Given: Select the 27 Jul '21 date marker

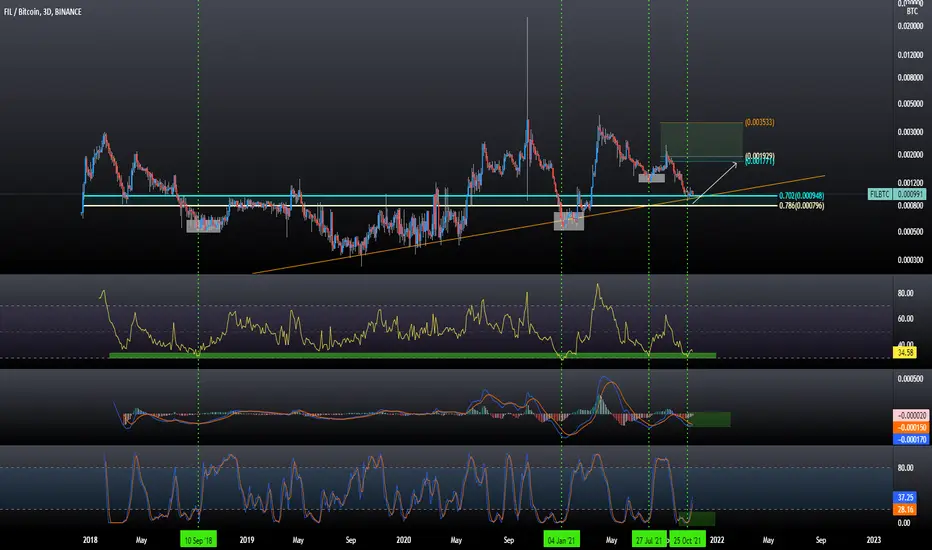Looking at the screenshot, I should (648, 540).
